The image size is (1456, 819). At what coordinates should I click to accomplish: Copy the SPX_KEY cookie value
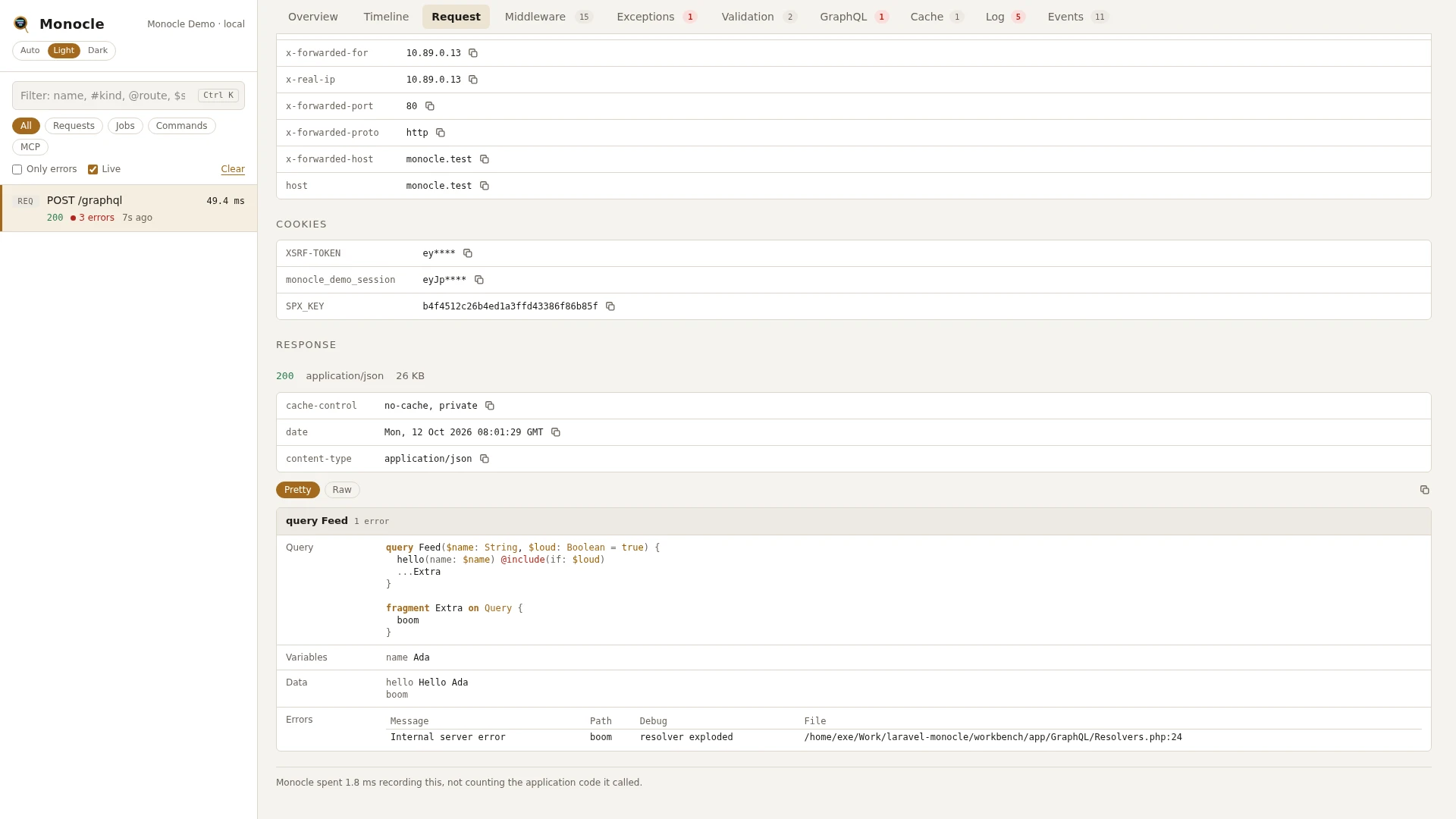(x=610, y=306)
